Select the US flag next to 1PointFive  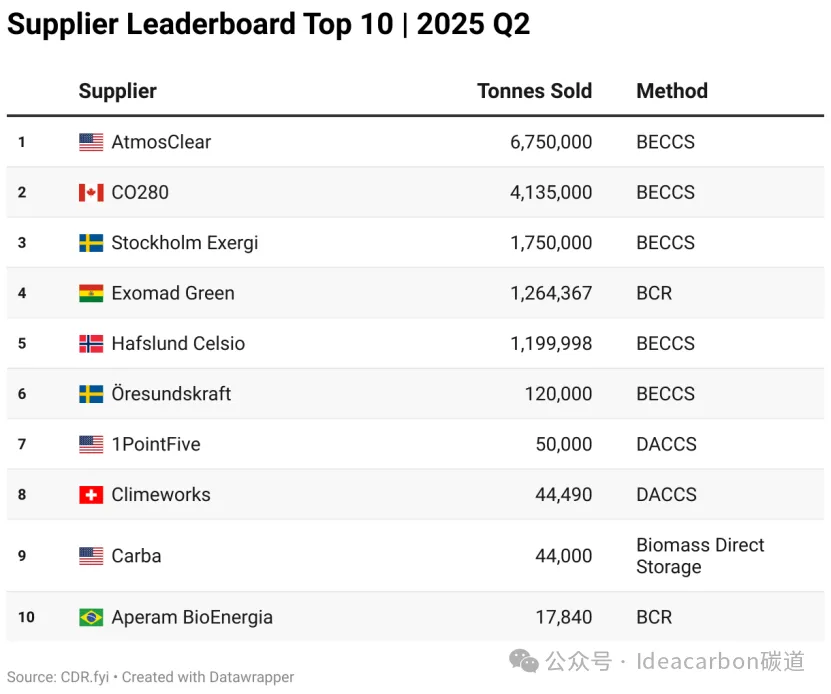click(91, 444)
